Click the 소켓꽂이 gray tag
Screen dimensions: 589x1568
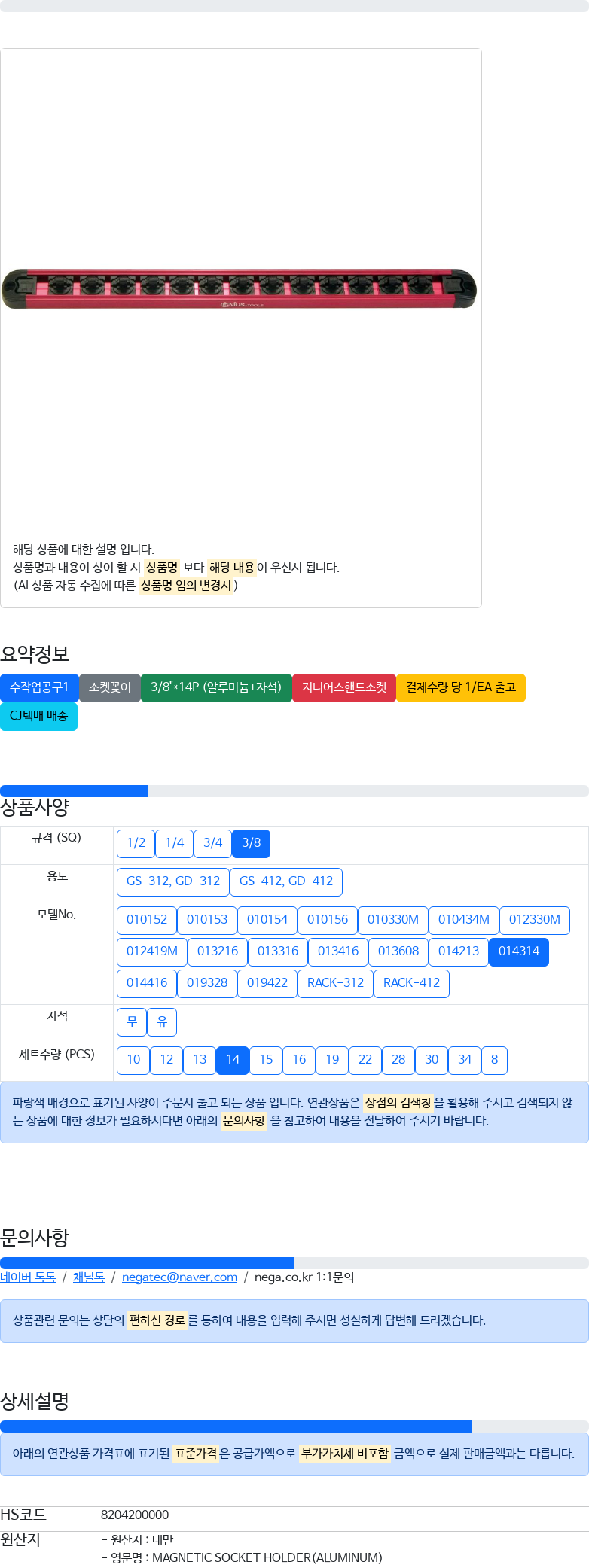pos(110,687)
